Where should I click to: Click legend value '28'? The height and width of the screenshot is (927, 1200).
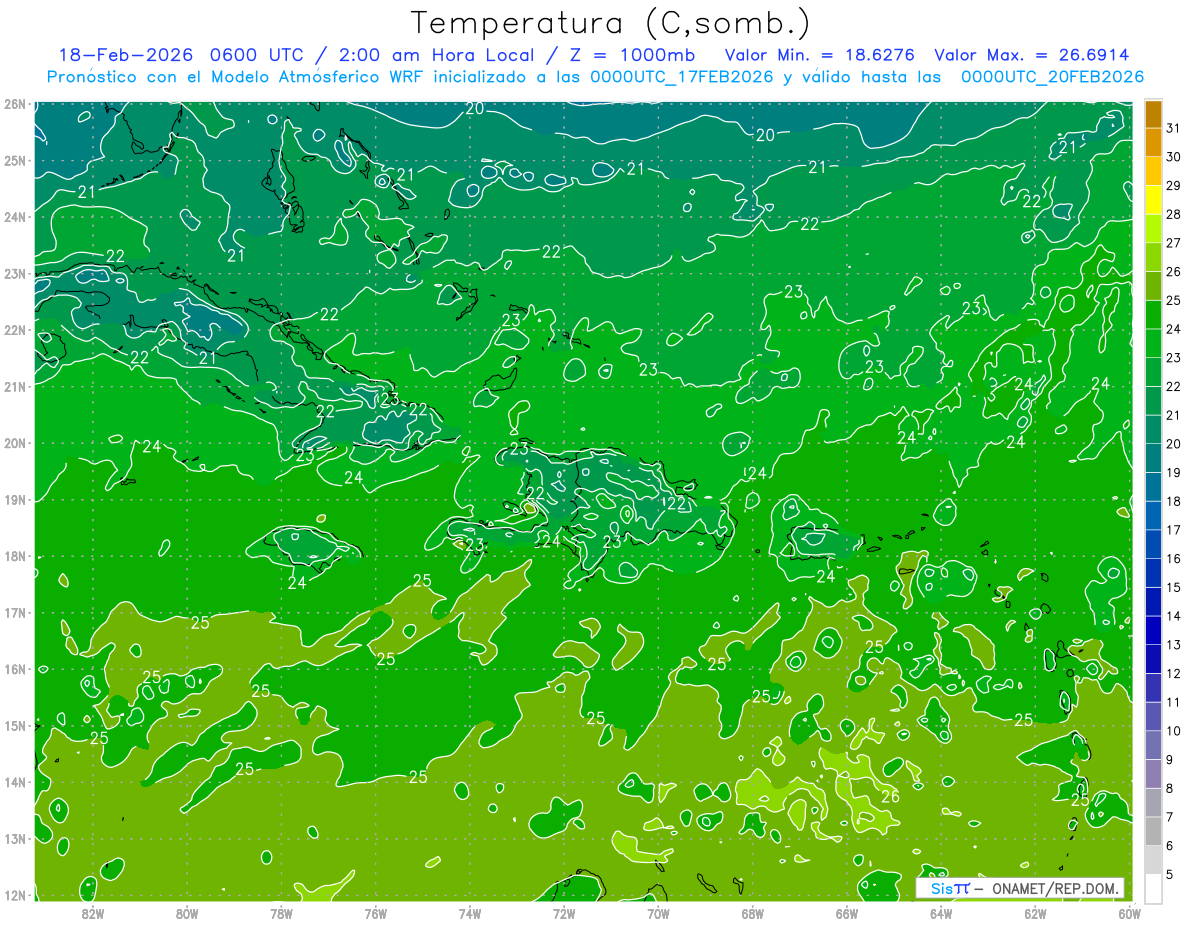tap(1174, 214)
